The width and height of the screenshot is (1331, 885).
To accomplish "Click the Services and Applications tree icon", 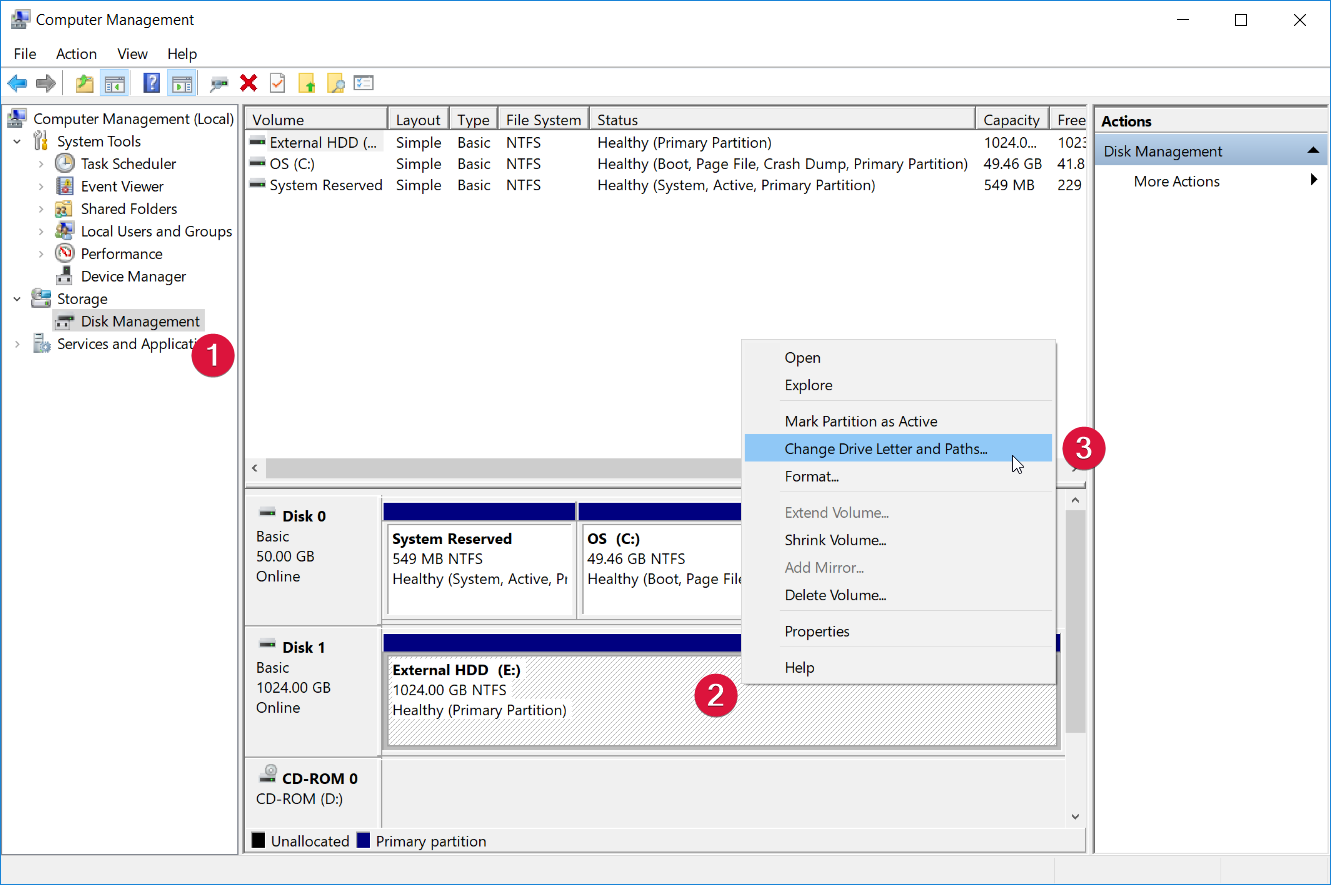I will pos(41,344).
